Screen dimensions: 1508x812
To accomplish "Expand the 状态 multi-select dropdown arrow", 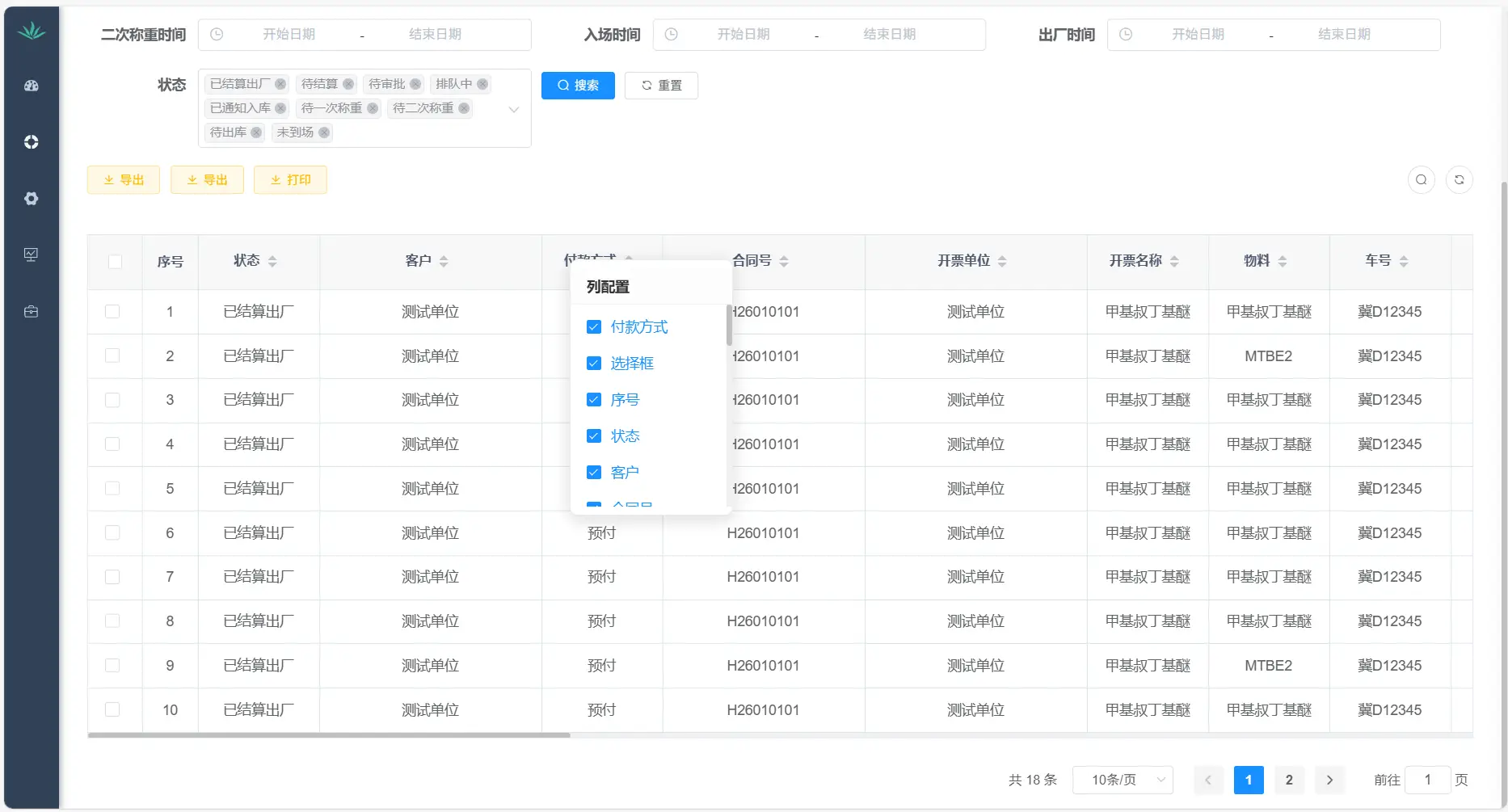I will 513,109.
